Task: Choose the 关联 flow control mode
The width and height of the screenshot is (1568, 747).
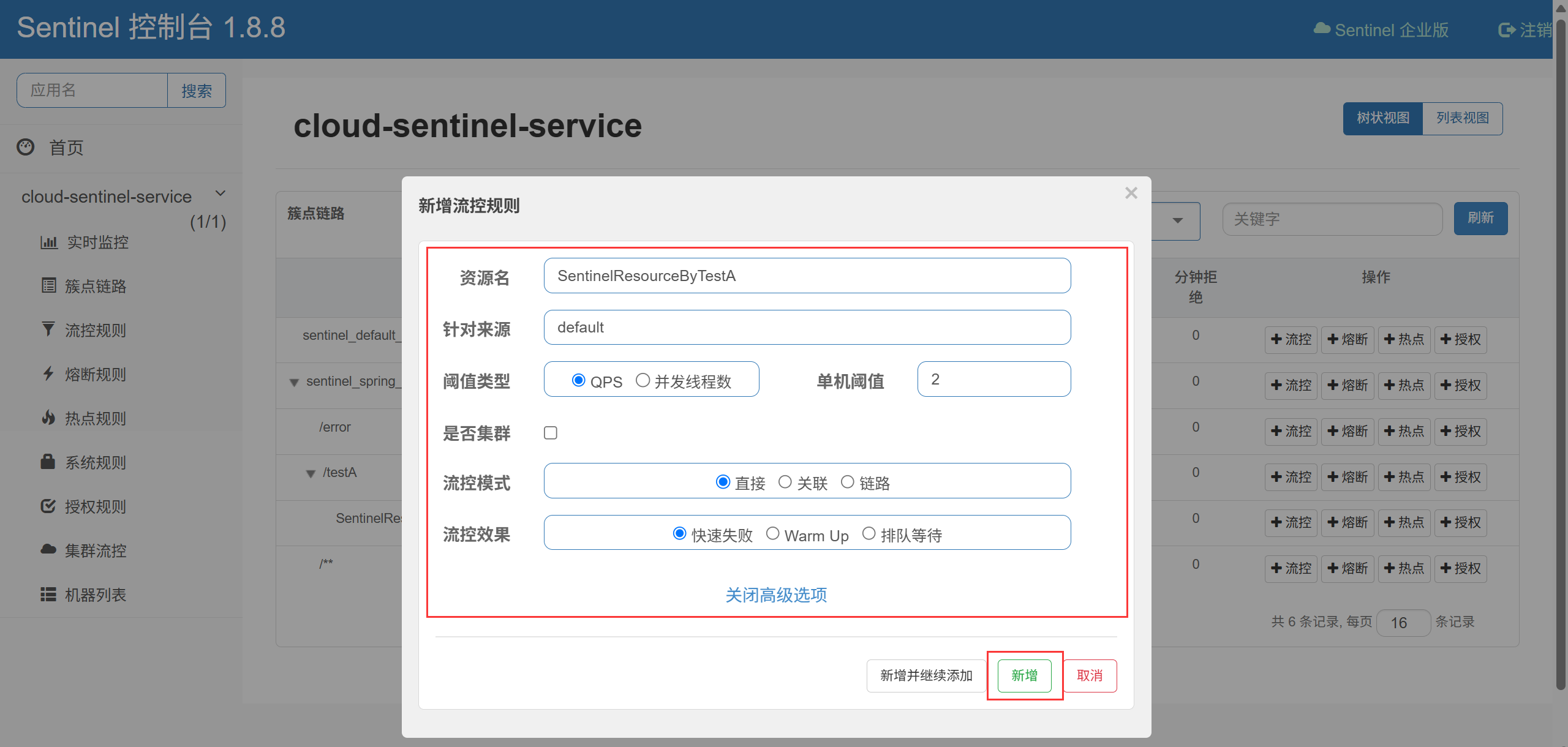Action: 785,482
